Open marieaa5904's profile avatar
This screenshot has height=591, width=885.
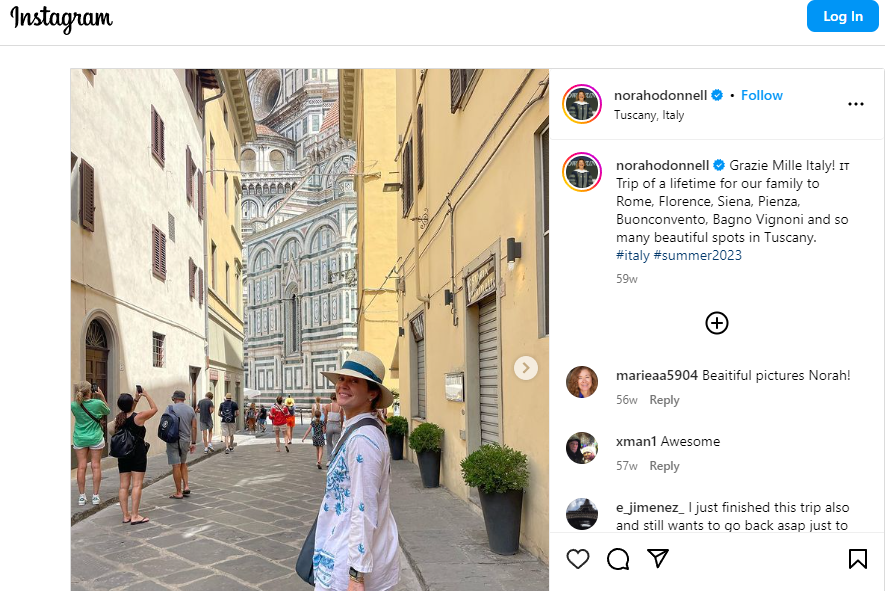(x=582, y=382)
